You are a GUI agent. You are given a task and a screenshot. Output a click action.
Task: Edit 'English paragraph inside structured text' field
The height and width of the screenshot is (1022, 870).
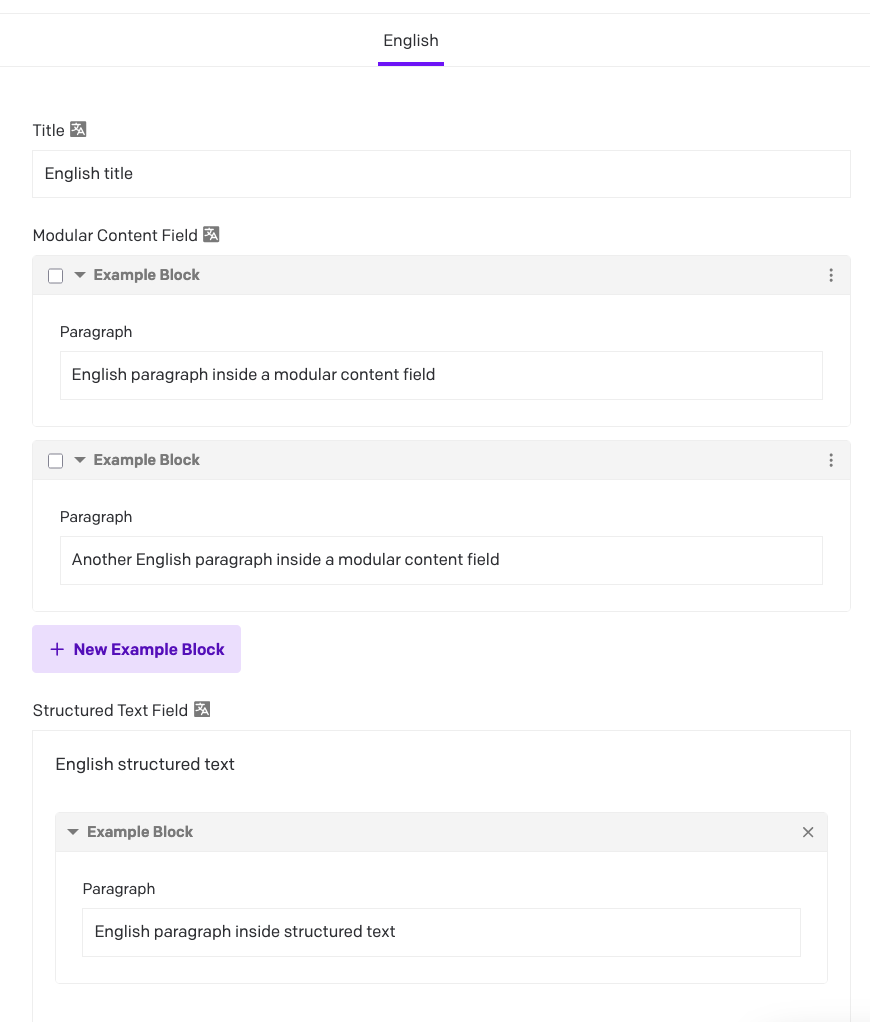[x=441, y=933]
